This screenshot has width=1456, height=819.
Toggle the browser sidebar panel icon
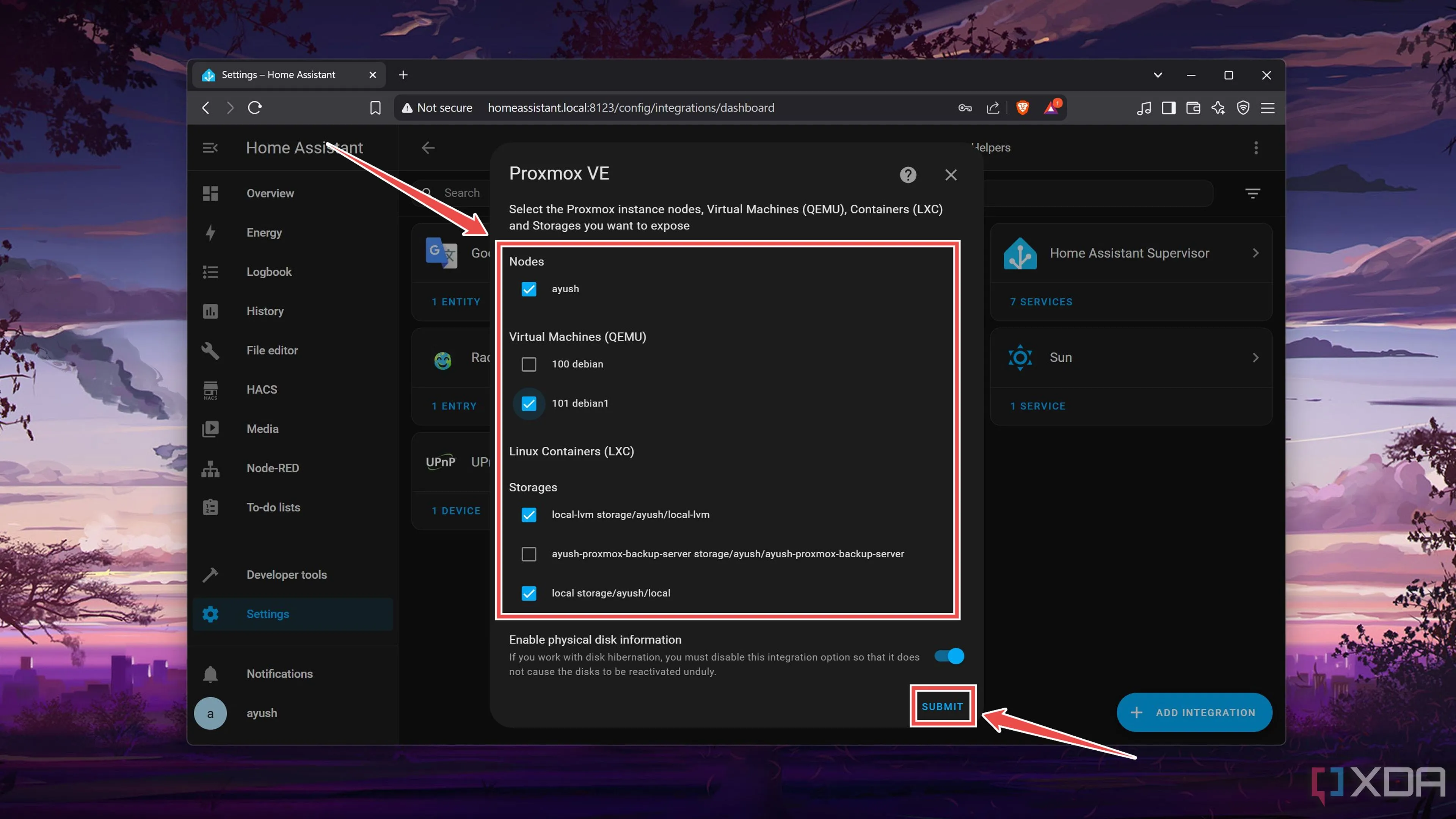click(1168, 107)
